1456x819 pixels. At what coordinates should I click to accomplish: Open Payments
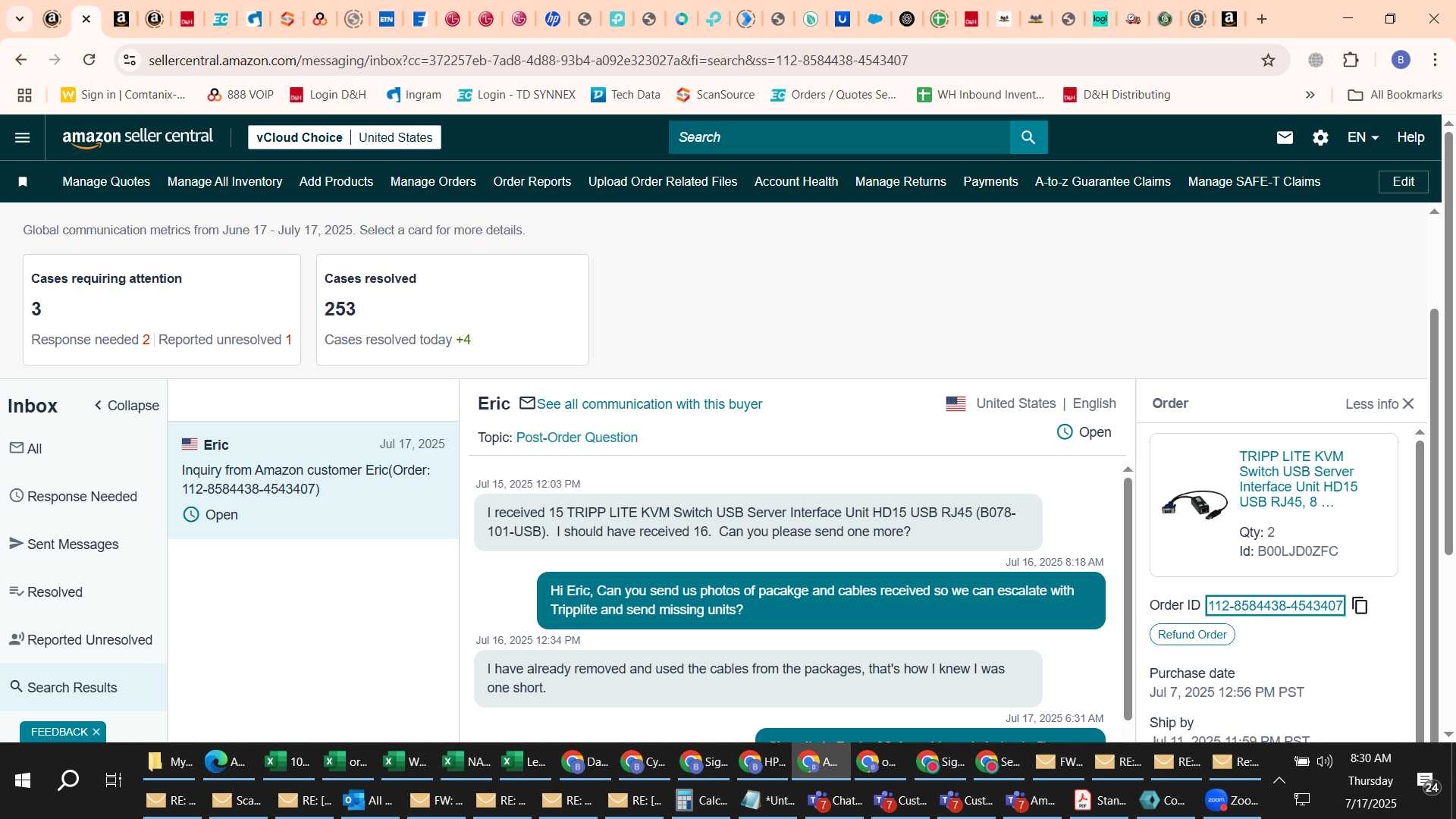pos(990,181)
